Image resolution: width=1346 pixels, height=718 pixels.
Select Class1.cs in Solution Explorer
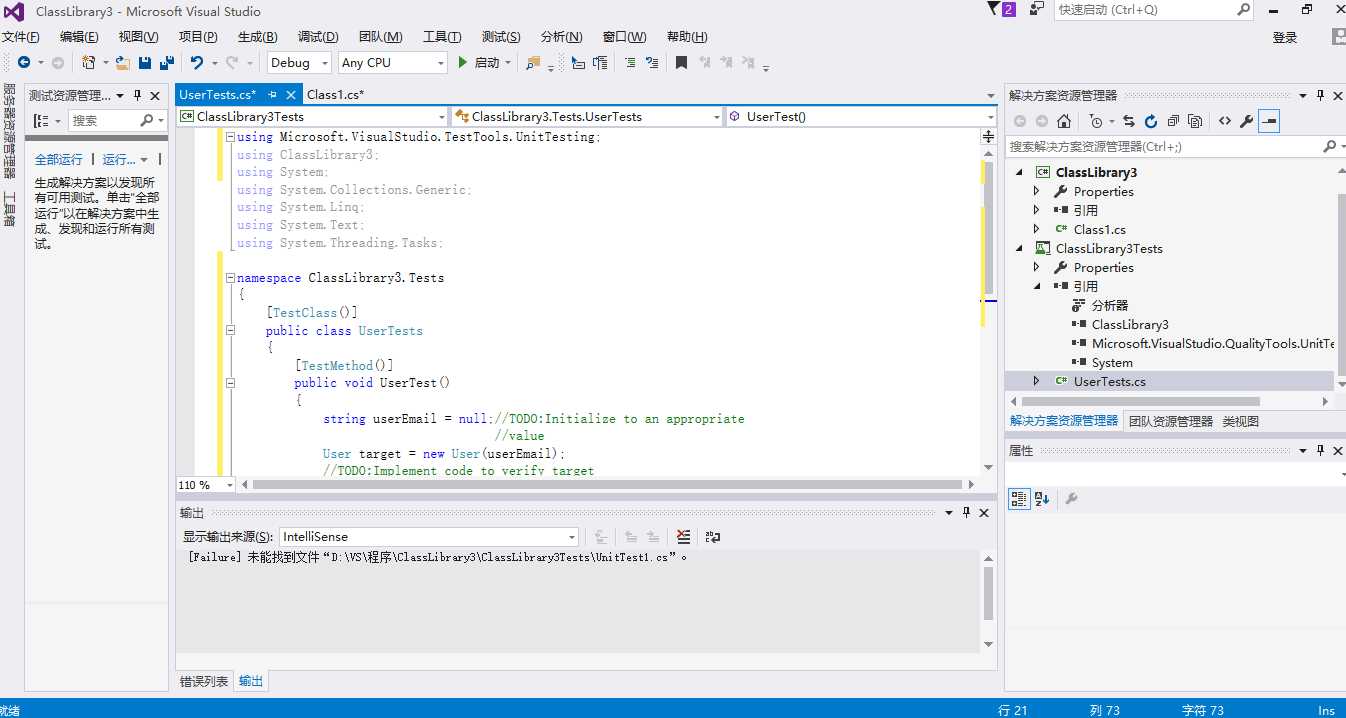coord(1099,229)
